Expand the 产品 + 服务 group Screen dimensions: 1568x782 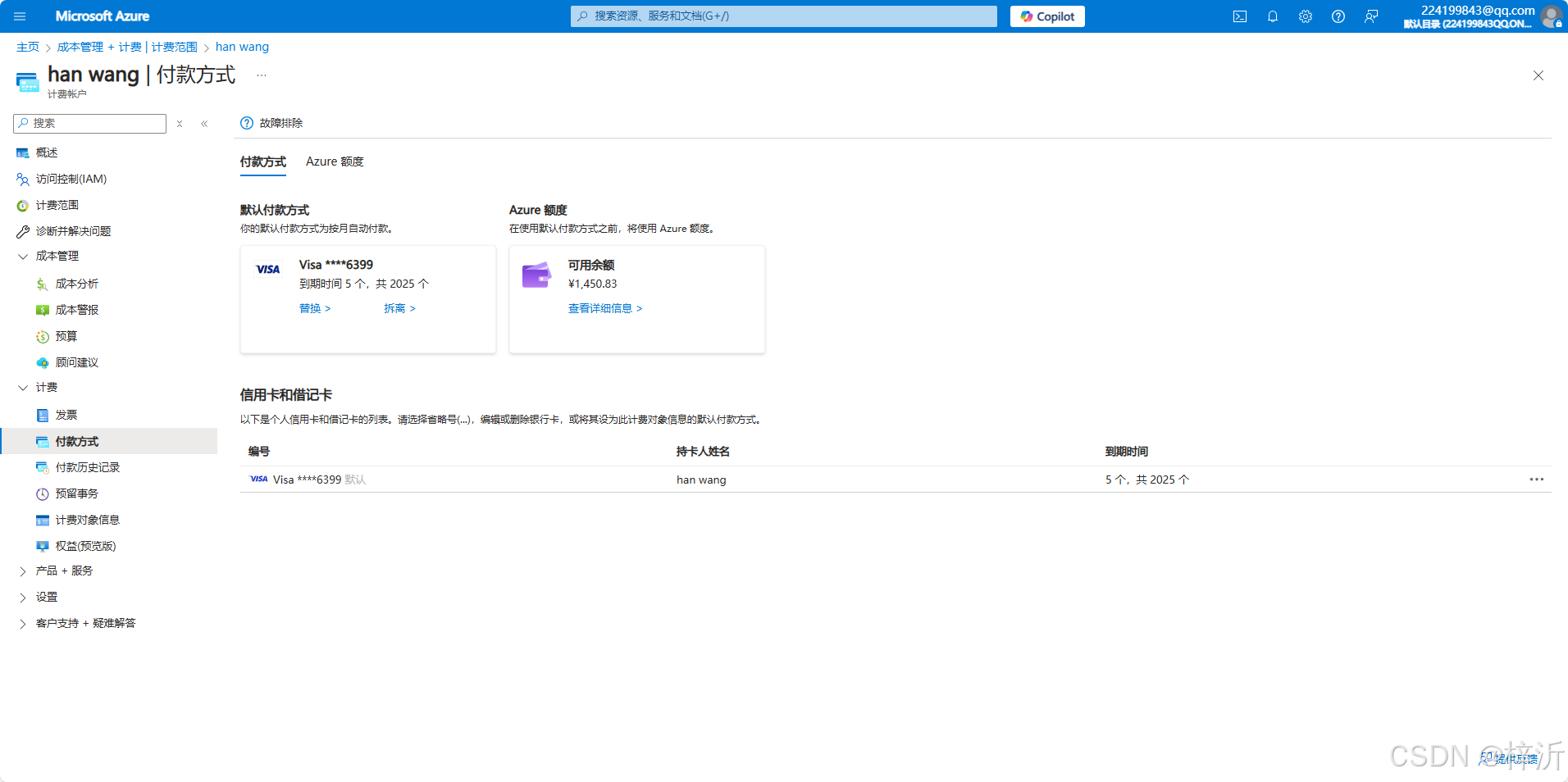(x=23, y=571)
